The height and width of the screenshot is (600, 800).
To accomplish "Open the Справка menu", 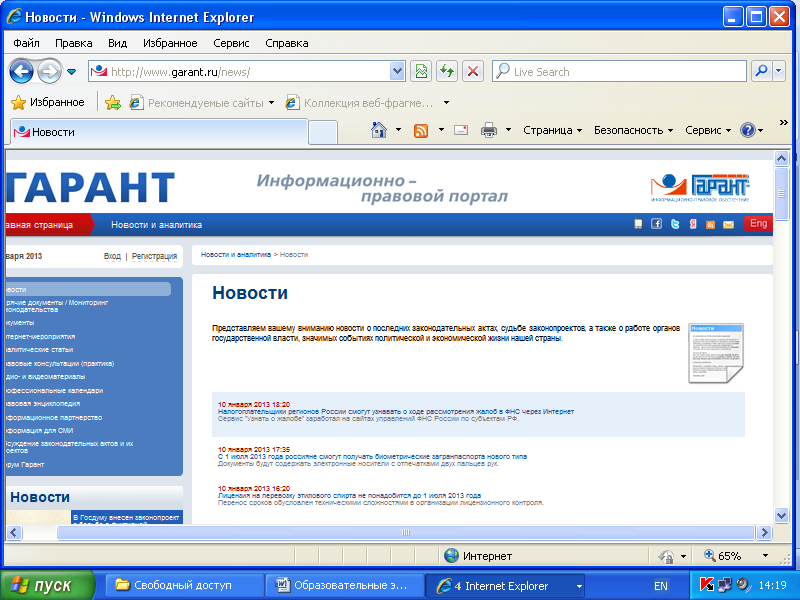I will [287, 43].
